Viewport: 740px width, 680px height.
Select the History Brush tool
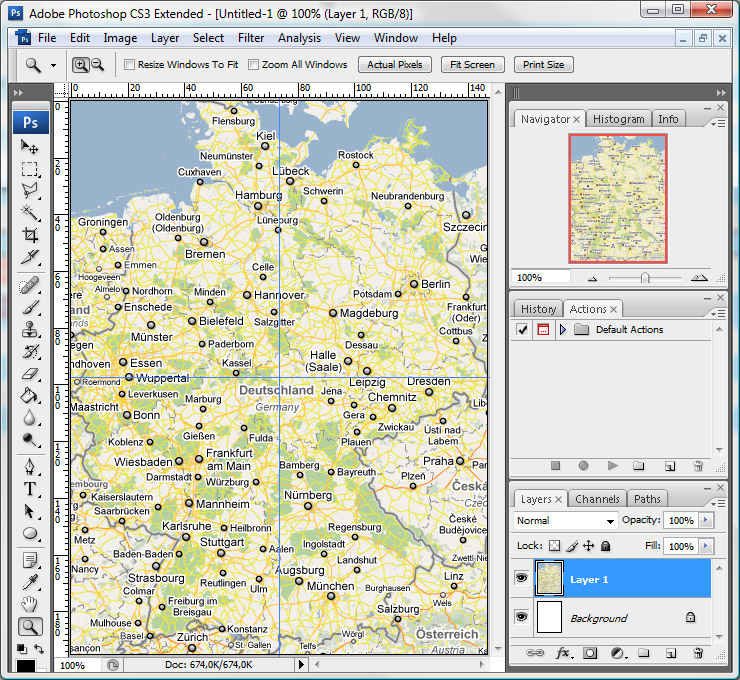pyautogui.click(x=30, y=352)
